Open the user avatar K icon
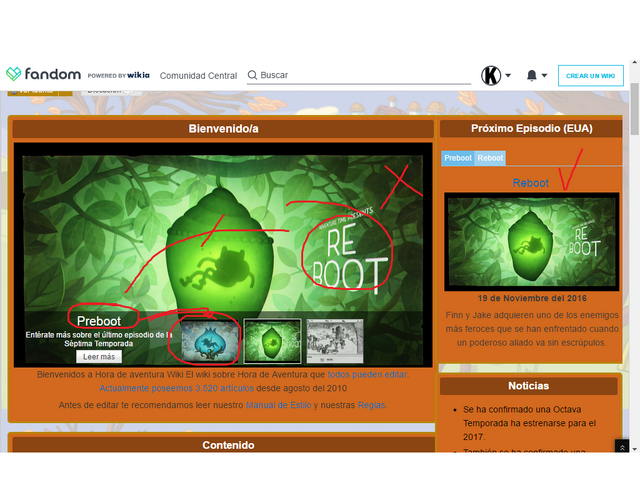Screen dimensions: 640x480 click(491, 76)
